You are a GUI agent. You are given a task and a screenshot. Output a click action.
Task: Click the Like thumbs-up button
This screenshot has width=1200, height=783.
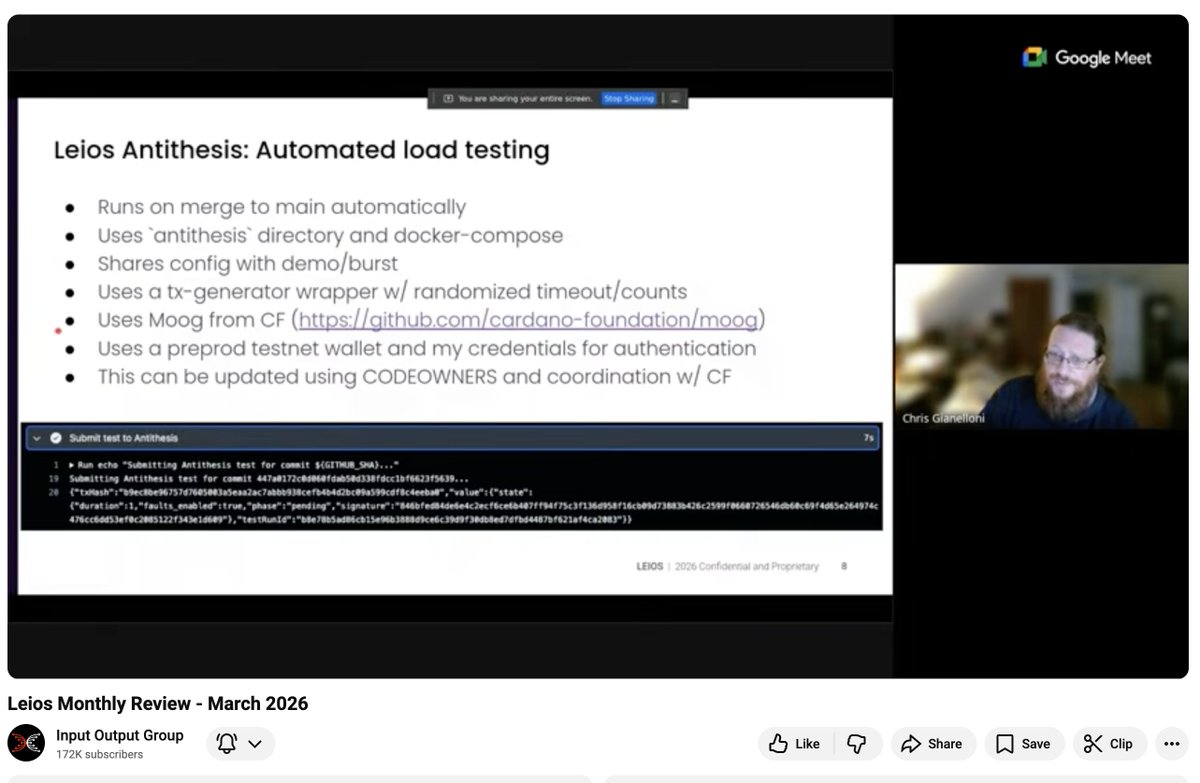[x=795, y=743]
